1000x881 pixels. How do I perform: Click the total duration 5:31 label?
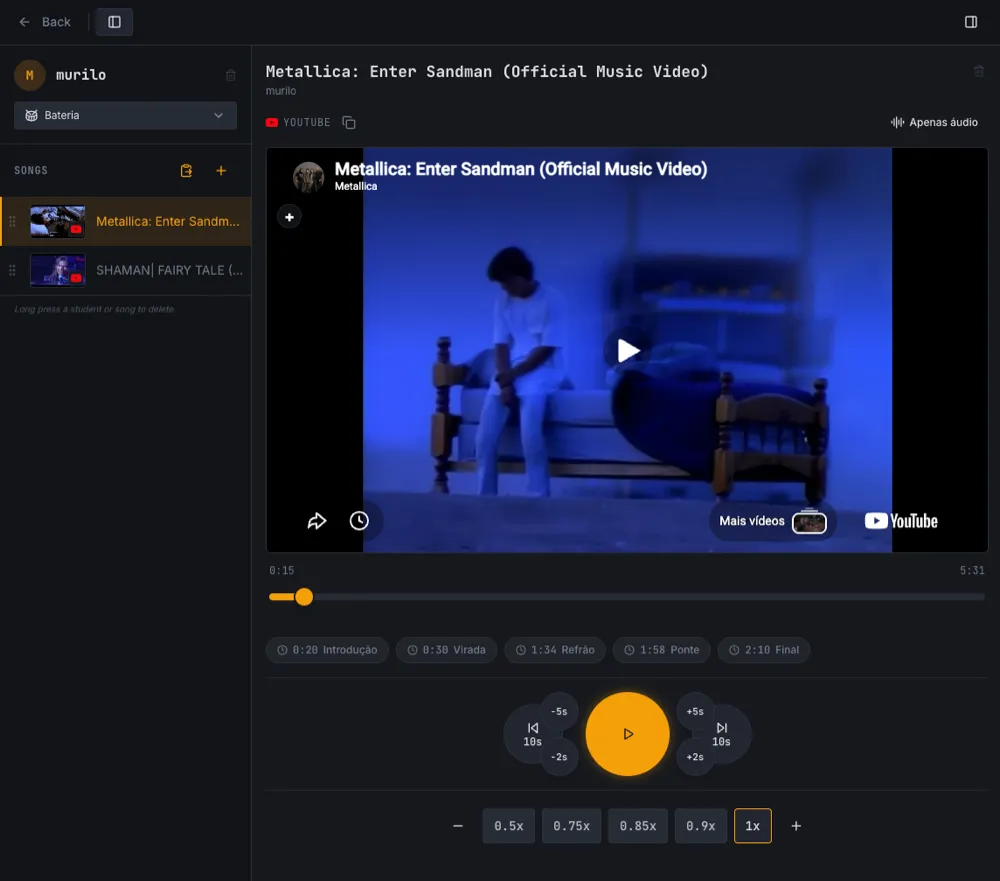(972, 570)
